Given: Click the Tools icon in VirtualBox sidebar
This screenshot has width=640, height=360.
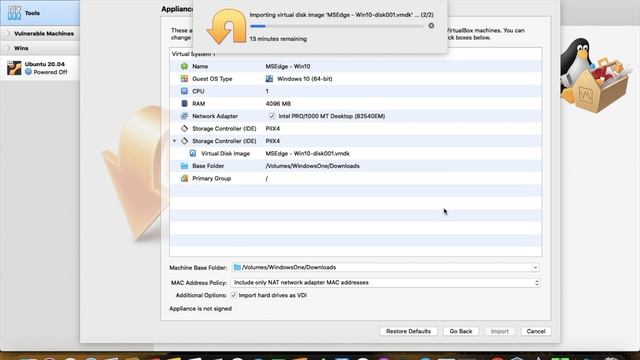Looking at the screenshot, I should tap(14, 13).
